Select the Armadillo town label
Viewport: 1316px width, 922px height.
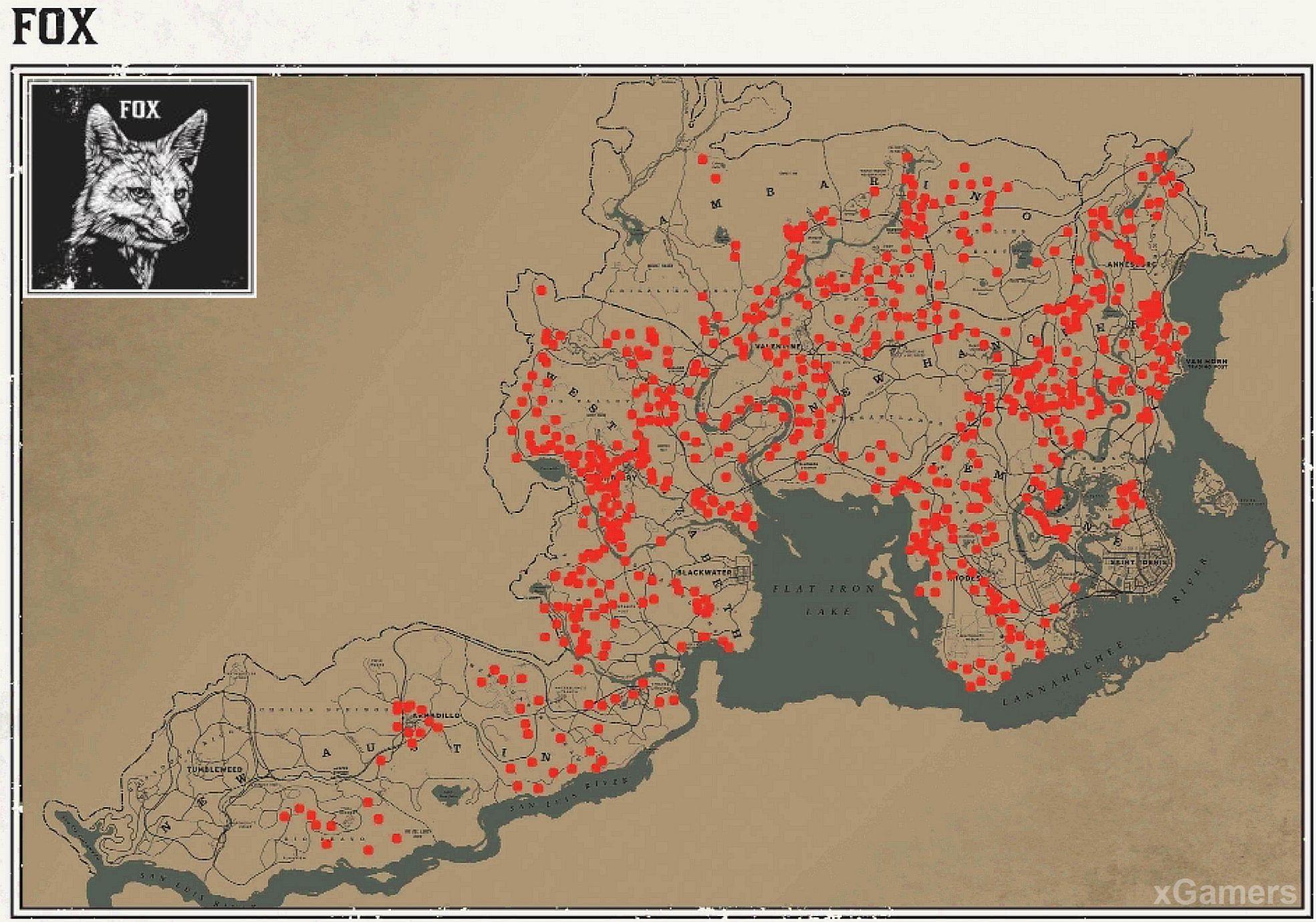tap(436, 716)
